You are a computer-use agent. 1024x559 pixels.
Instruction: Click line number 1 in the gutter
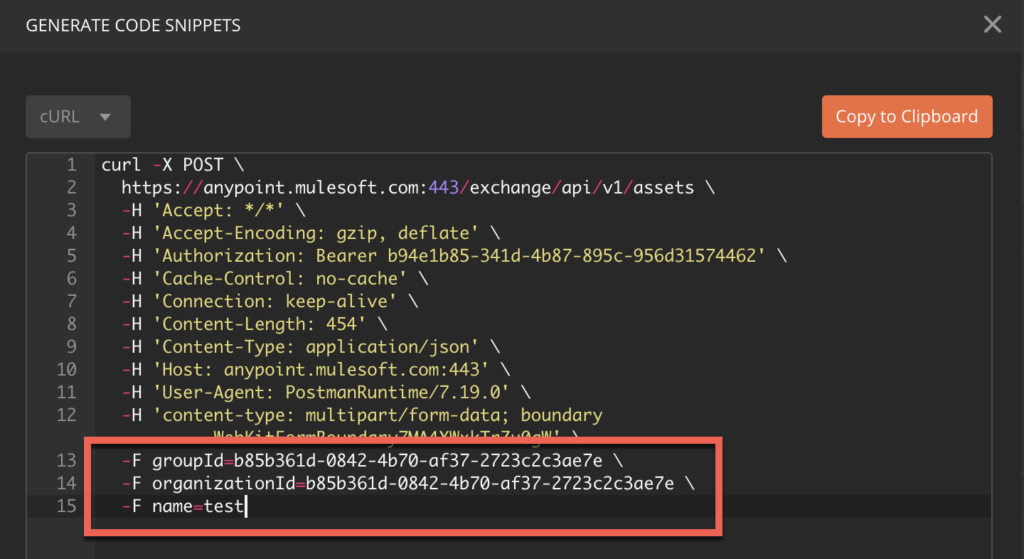coord(71,165)
